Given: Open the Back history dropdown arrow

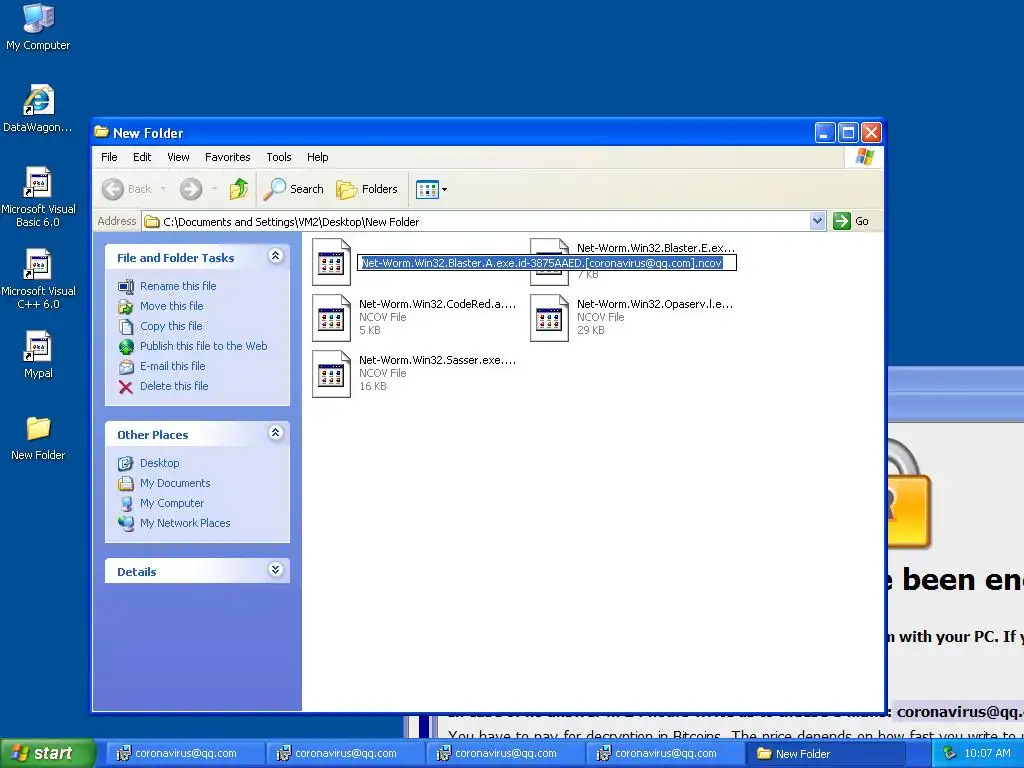Looking at the screenshot, I should (163, 189).
